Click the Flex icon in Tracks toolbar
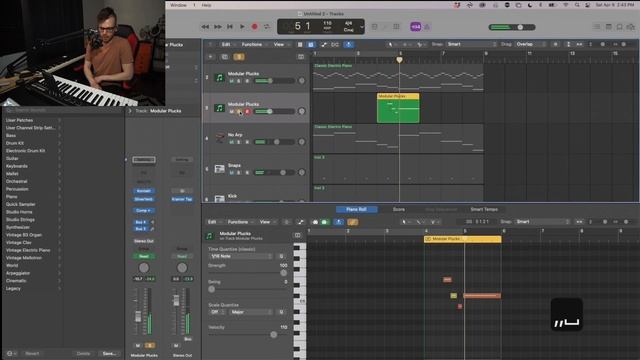 (335, 44)
